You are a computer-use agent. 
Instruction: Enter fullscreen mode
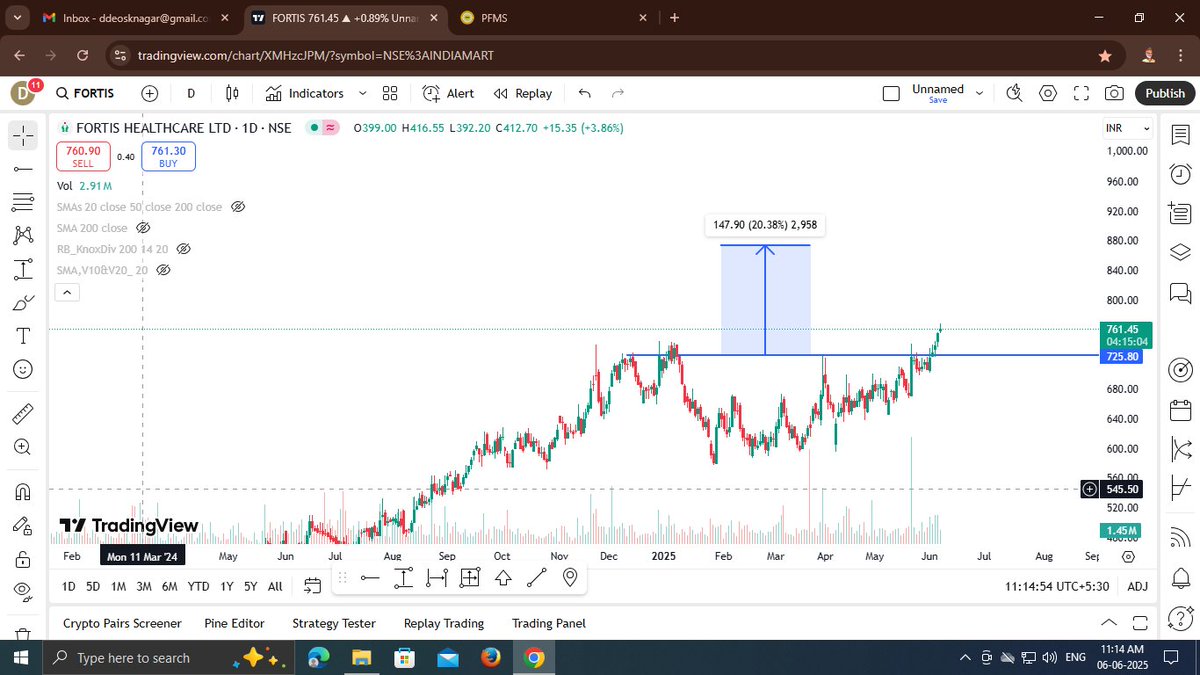(1080, 93)
